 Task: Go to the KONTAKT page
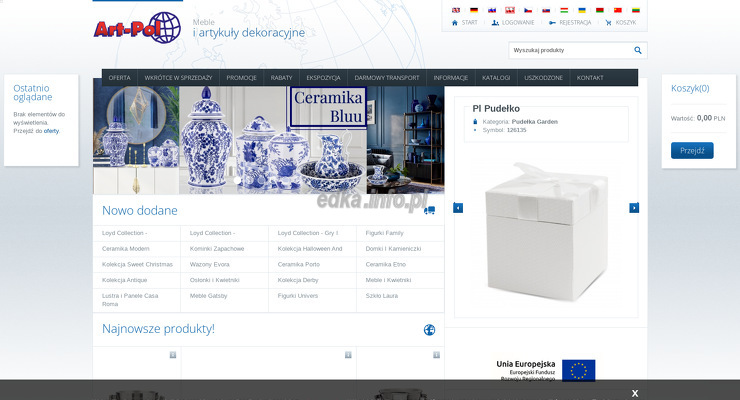coord(590,77)
